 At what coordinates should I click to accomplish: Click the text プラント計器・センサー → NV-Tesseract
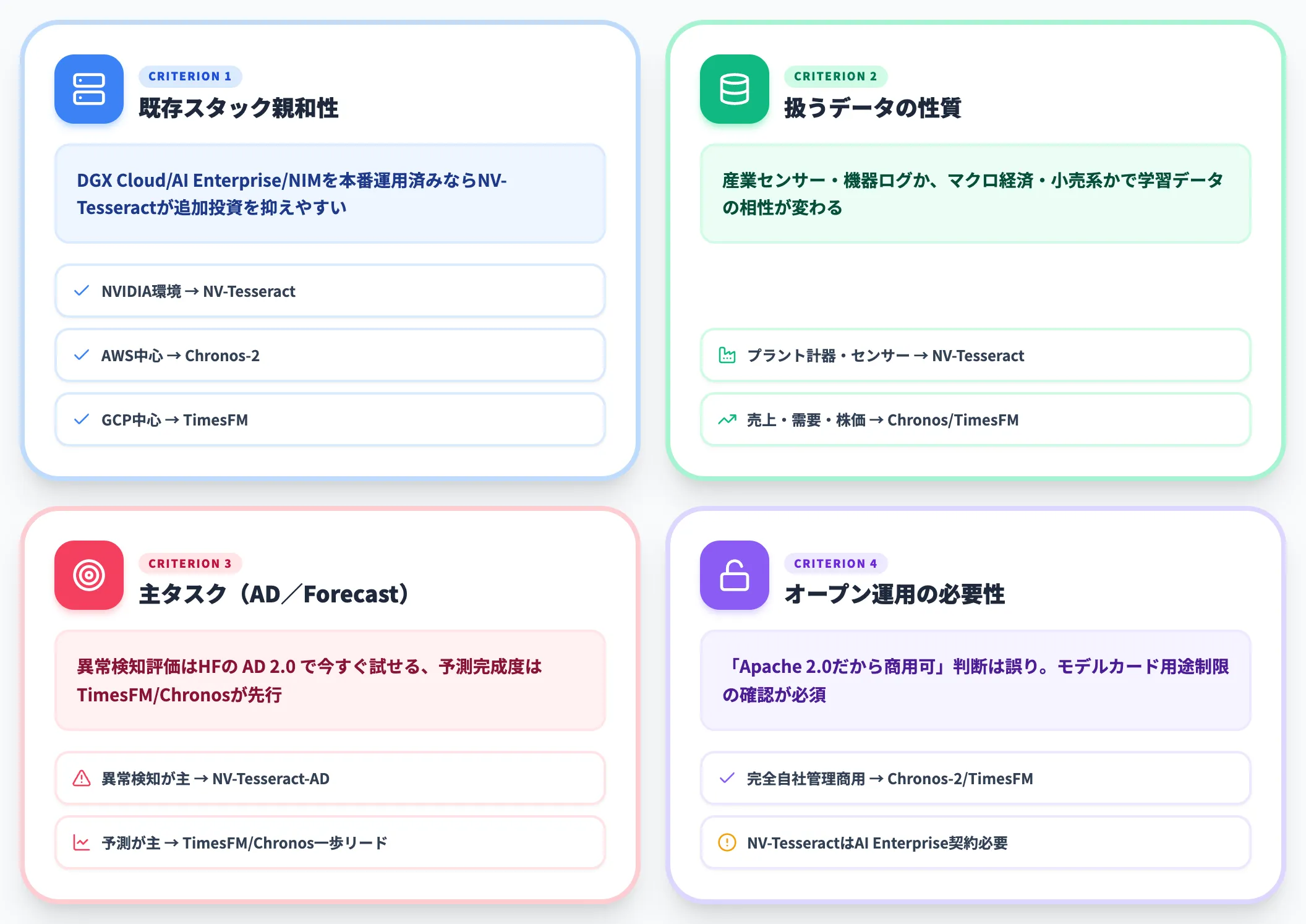click(886, 356)
